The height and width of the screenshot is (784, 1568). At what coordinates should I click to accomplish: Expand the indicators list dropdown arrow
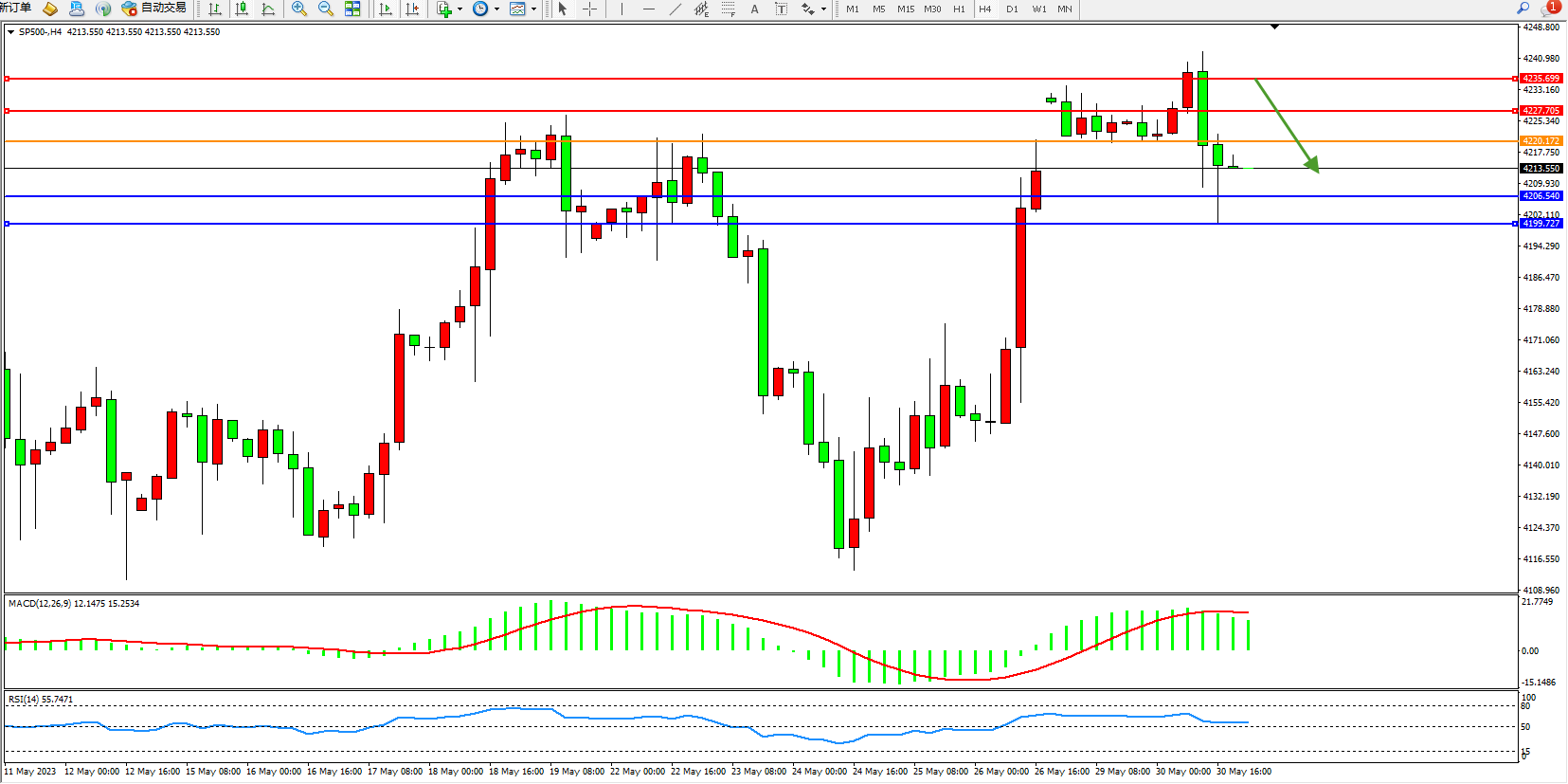[460, 9]
